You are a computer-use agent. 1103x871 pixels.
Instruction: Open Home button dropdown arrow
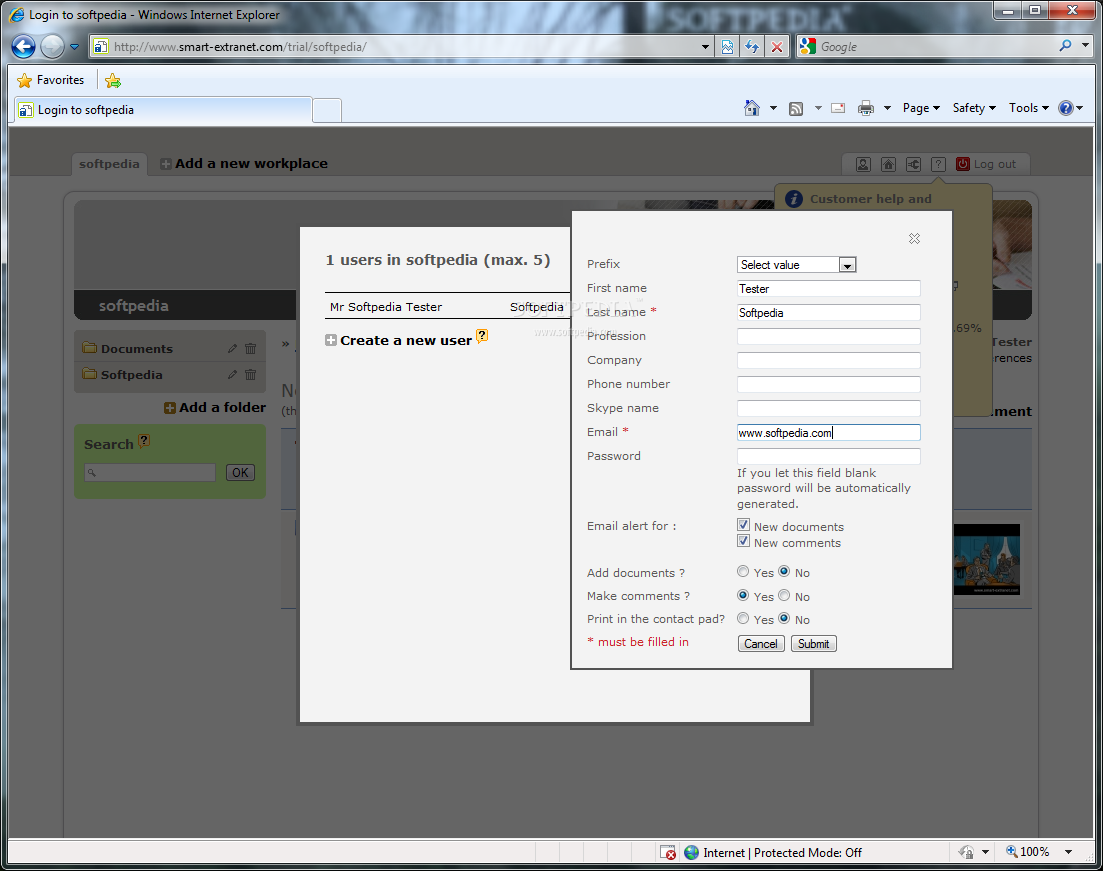click(773, 108)
